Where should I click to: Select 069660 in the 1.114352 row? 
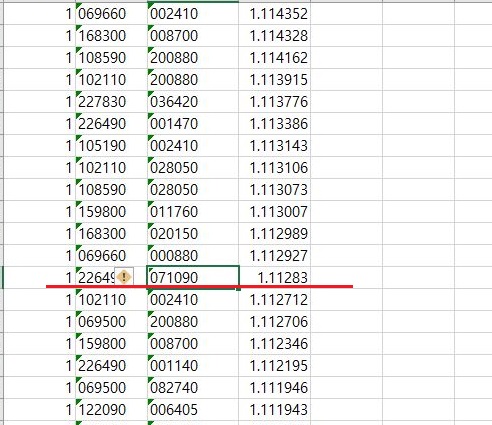pyautogui.click(x=111, y=14)
